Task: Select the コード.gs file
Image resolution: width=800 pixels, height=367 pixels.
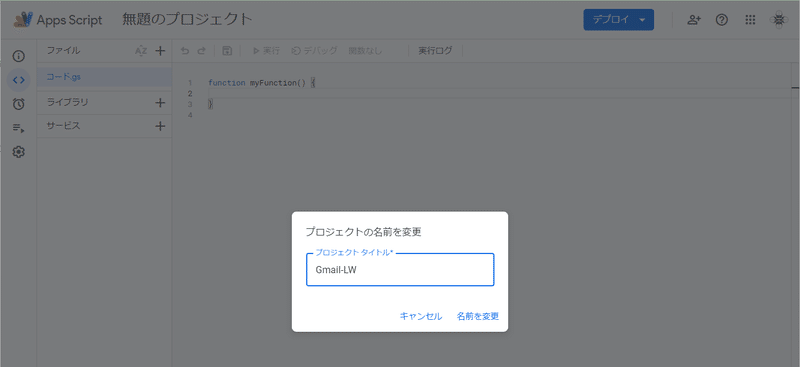Action: pyautogui.click(x=104, y=78)
